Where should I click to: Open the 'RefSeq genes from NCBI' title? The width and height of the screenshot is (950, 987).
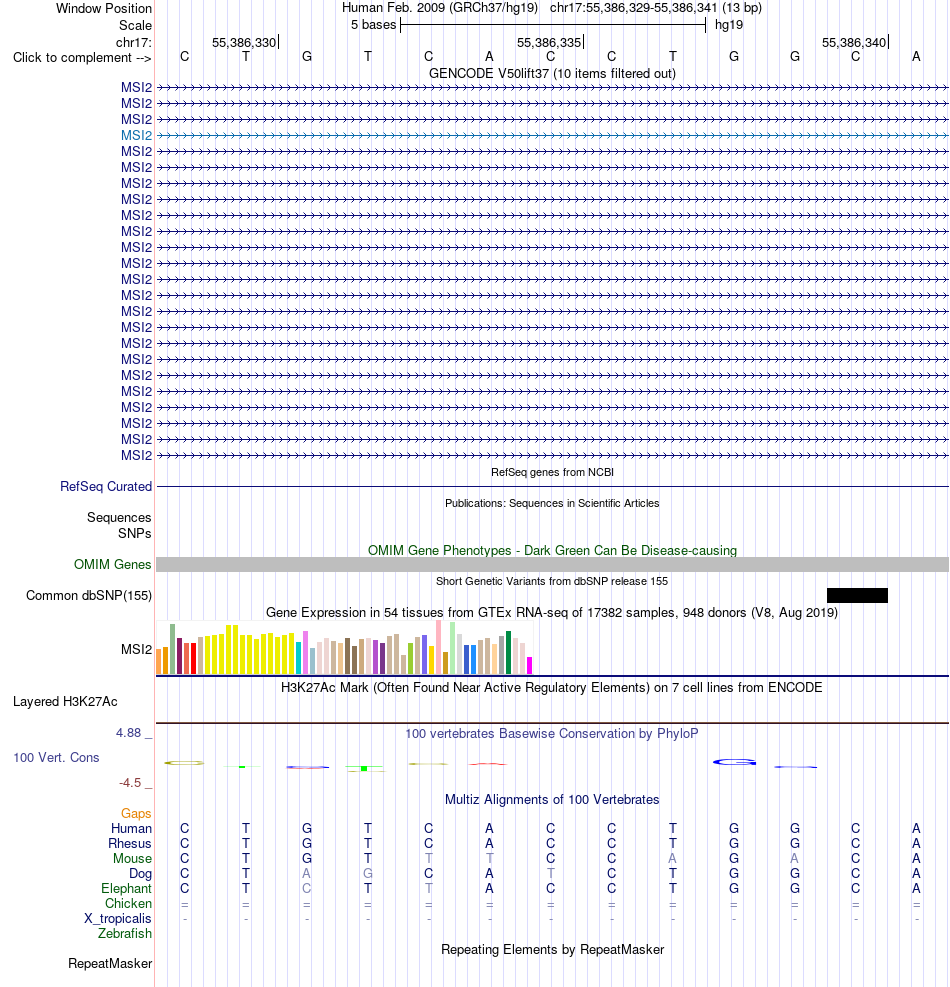(x=552, y=472)
